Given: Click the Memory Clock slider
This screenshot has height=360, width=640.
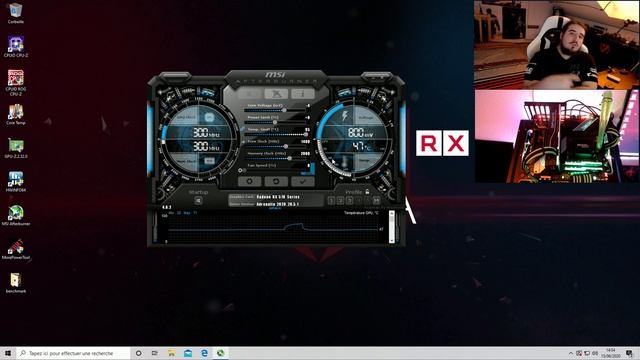Looking at the screenshot, I should [x=275, y=158].
